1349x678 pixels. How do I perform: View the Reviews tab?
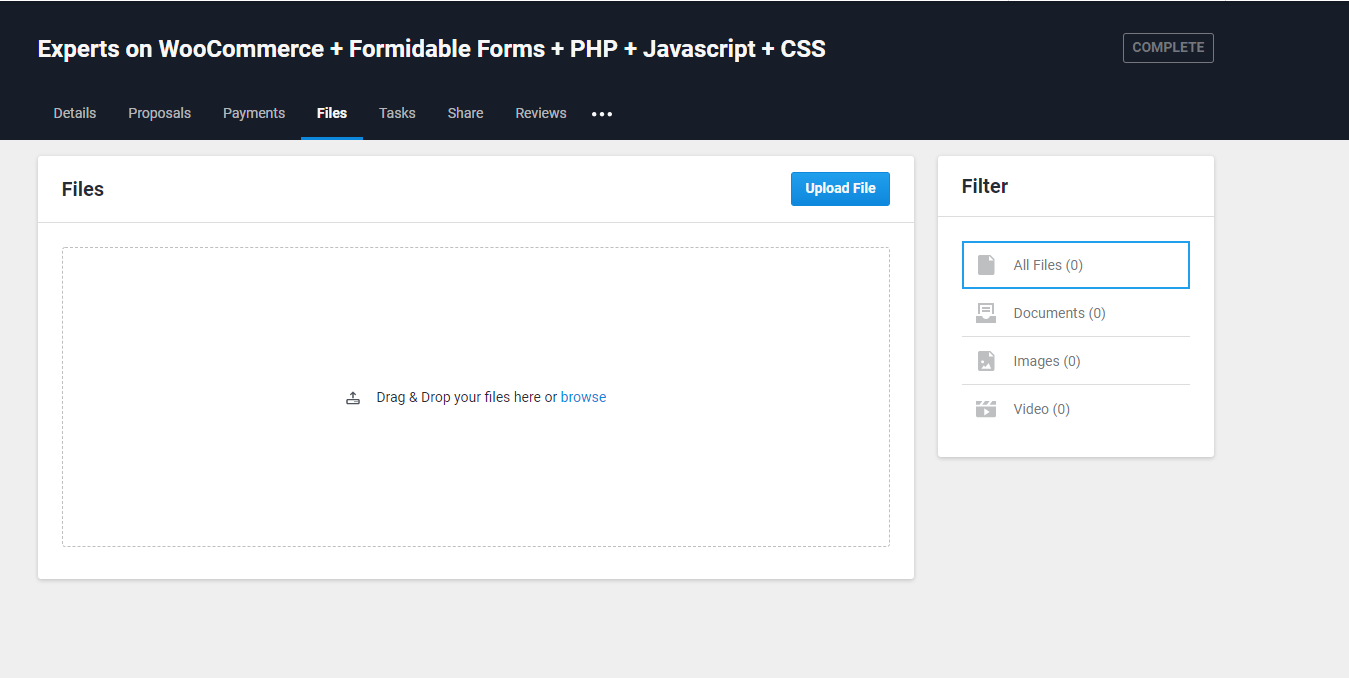[x=541, y=113]
